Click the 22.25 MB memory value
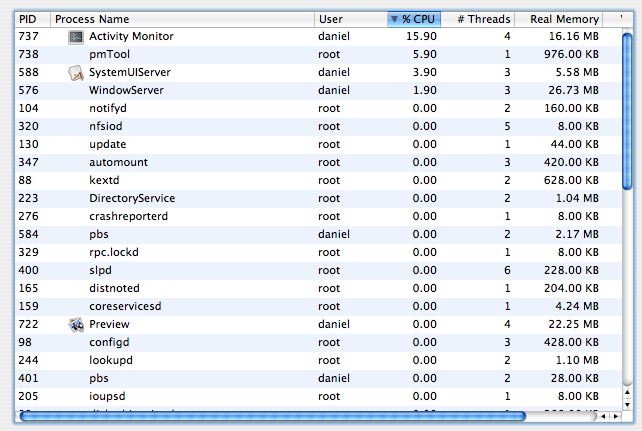This screenshot has width=642, height=431. tap(574, 325)
